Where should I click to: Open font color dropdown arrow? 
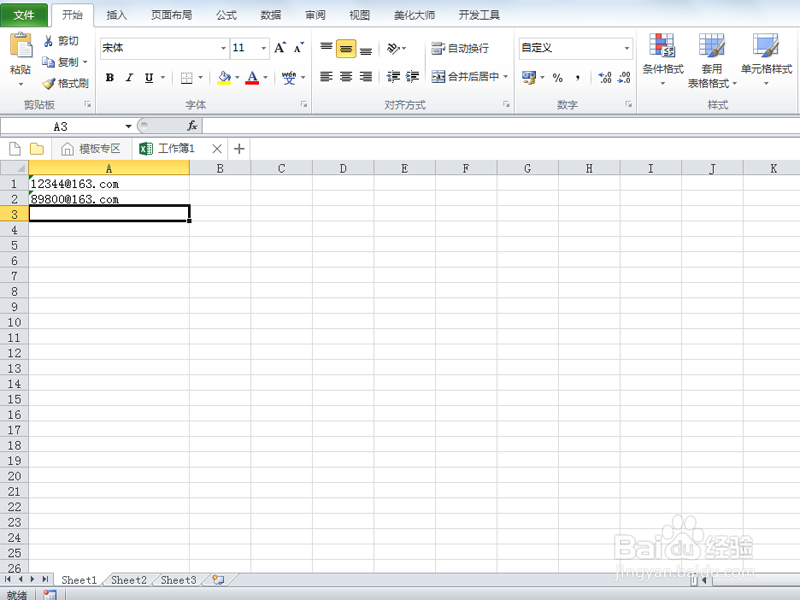click(x=265, y=78)
